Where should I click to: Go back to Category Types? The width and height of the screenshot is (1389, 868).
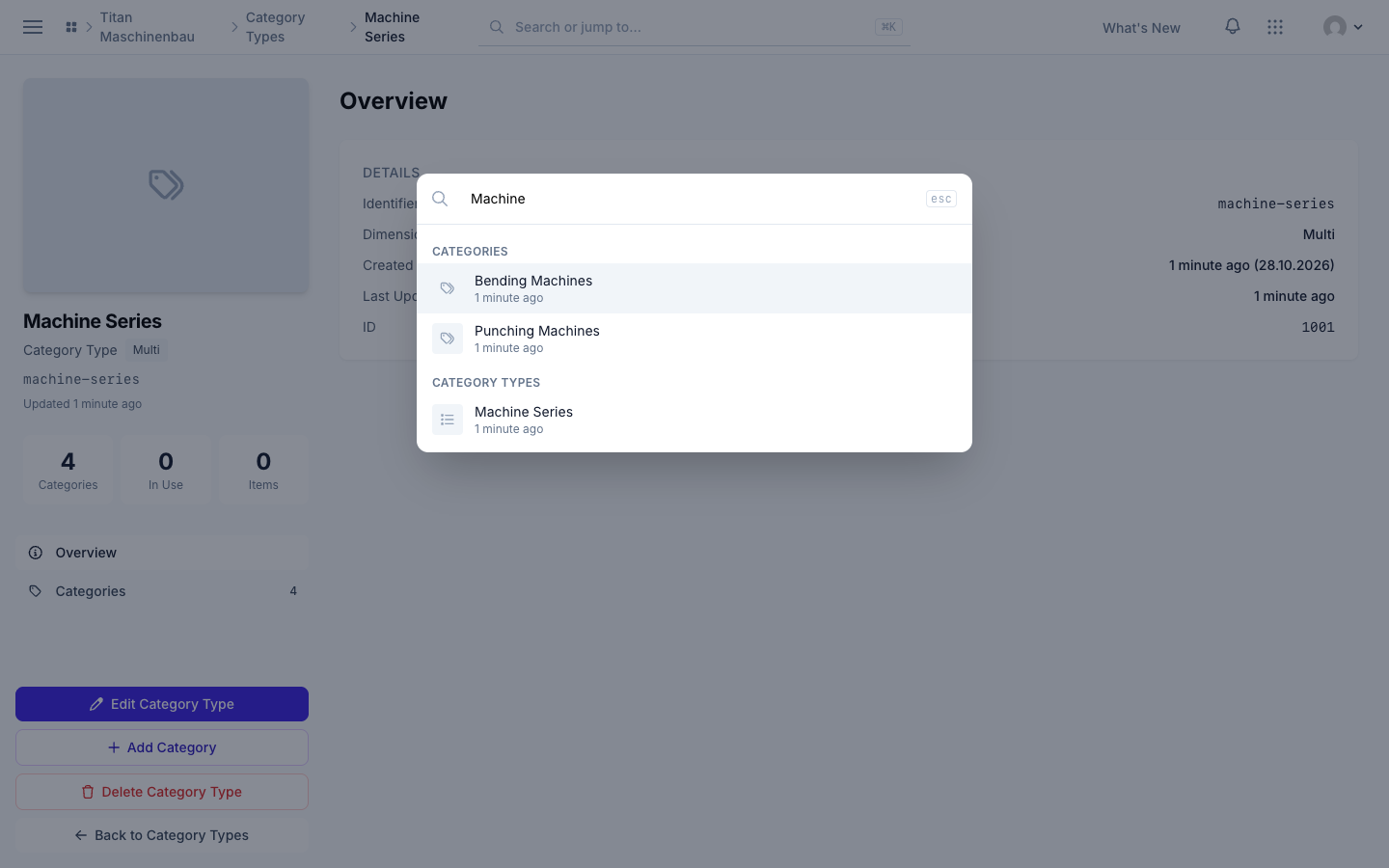tap(162, 835)
